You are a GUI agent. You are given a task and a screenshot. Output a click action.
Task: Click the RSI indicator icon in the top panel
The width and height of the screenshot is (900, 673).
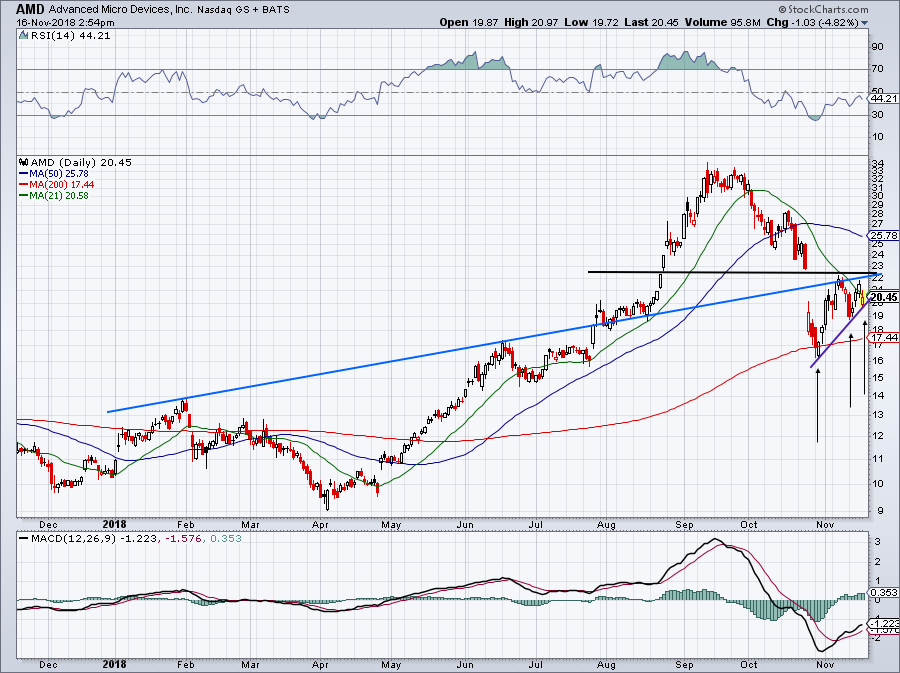coord(24,36)
